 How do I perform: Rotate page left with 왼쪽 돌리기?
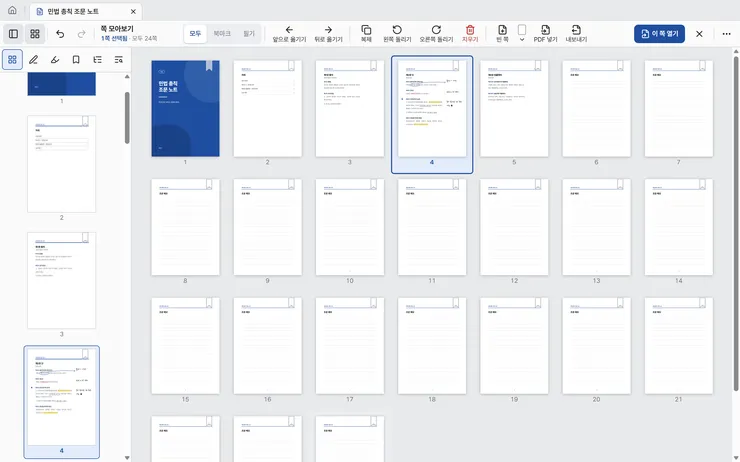pos(397,34)
